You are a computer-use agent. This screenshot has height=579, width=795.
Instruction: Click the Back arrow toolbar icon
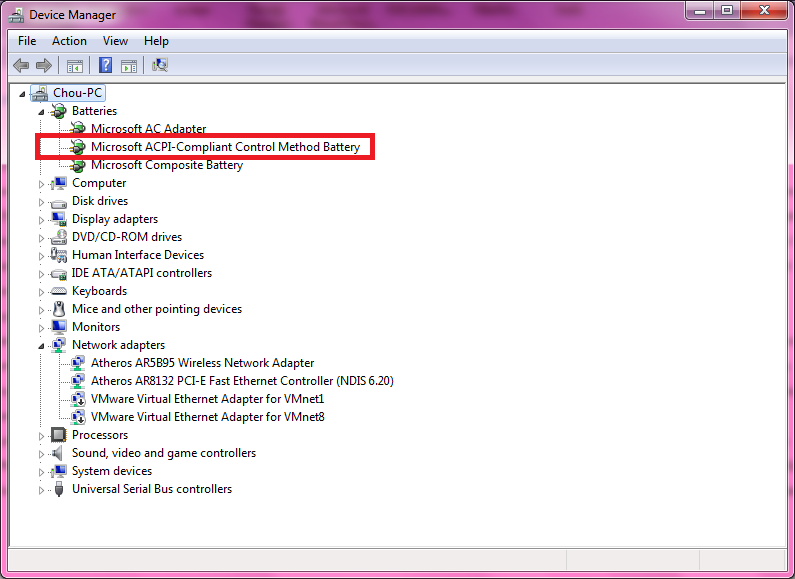pos(21,65)
